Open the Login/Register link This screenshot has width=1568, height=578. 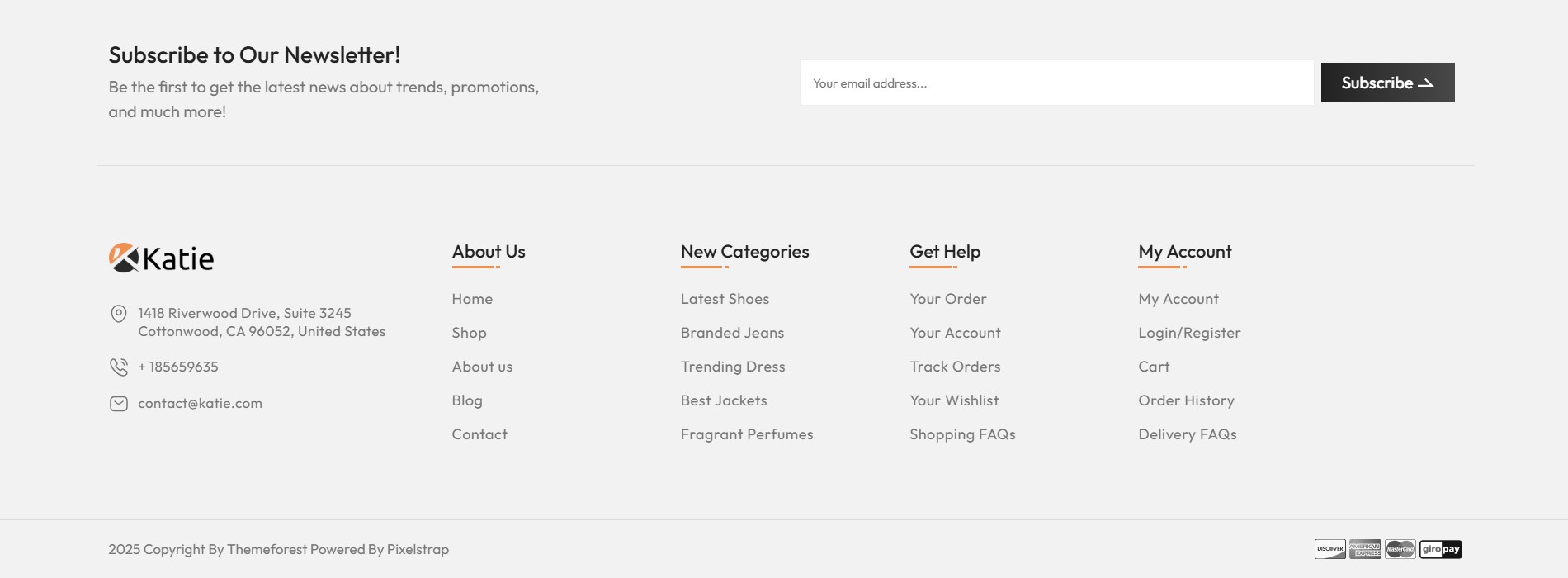pyautogui.click(x=1189, y=333)
